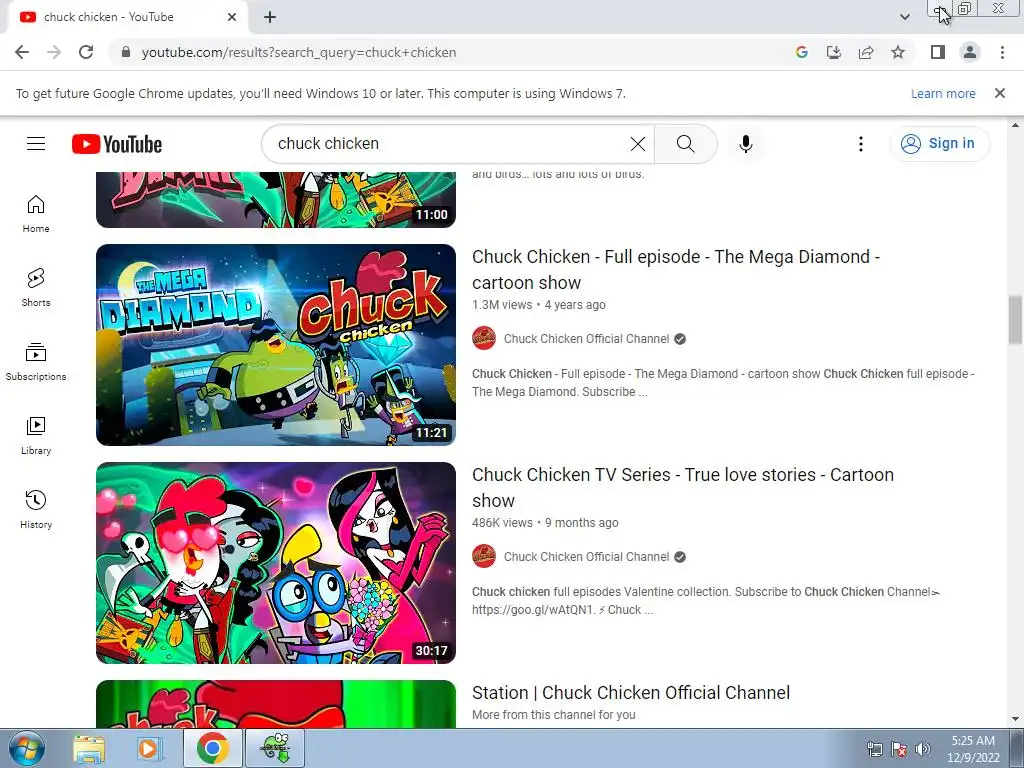This screenshot has width=1024, height=768.
Task: Open the True love stories thumbnail
Action: coord(276,563)
